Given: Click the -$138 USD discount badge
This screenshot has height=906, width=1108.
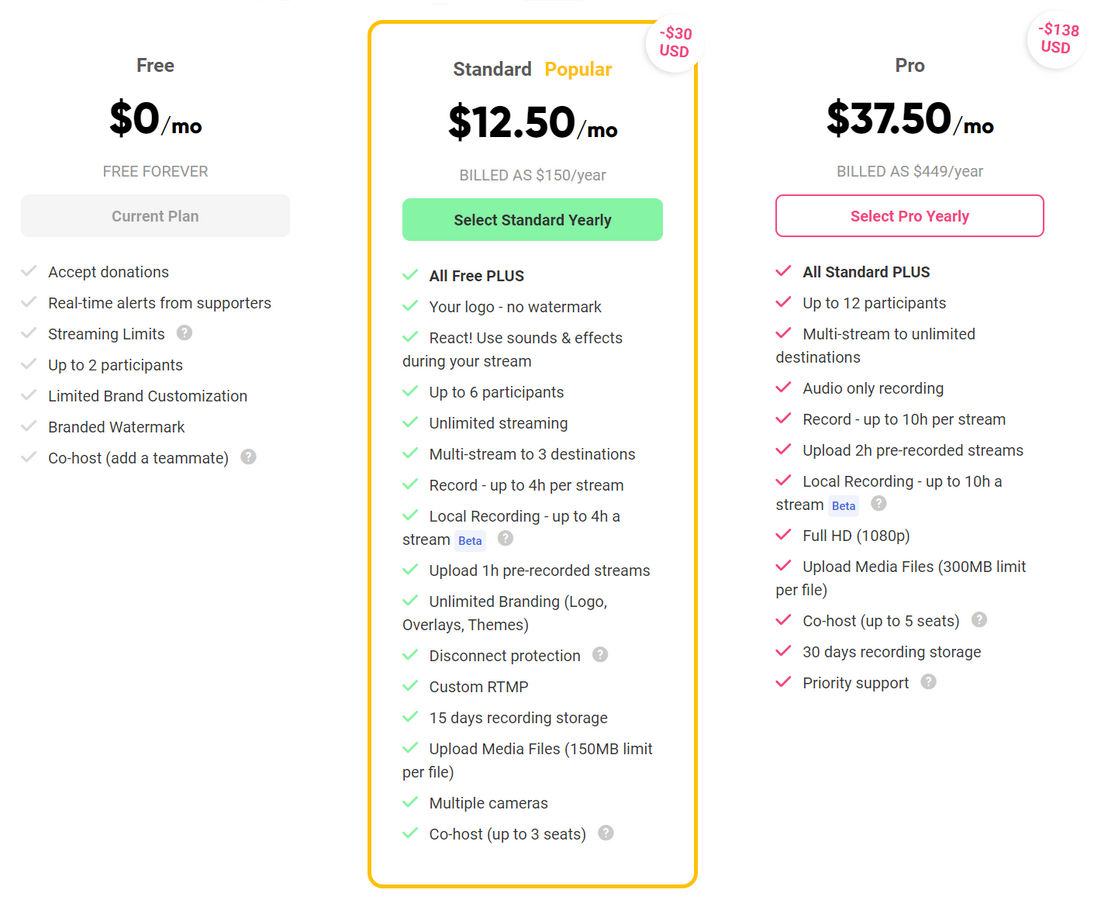Looking at the screenshot, I should click(x=1056, y=39).
